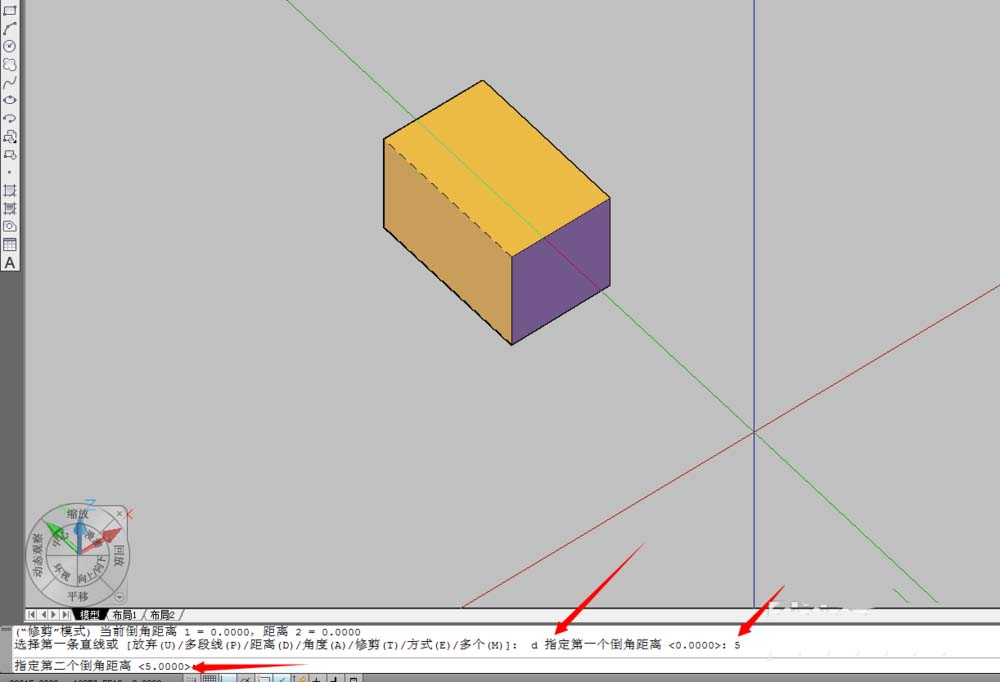The image size is (1000, 682).
Task: Toggle object snap on the status bar
Action: coord(265,677)
